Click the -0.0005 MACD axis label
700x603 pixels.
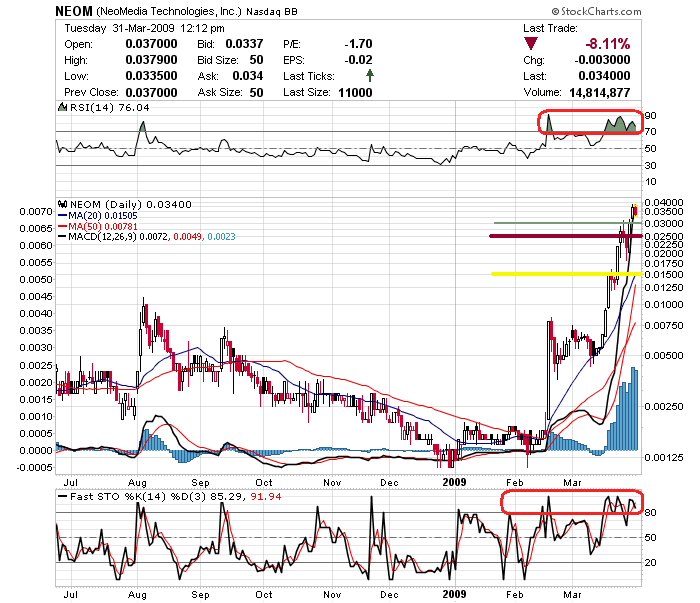34,467
